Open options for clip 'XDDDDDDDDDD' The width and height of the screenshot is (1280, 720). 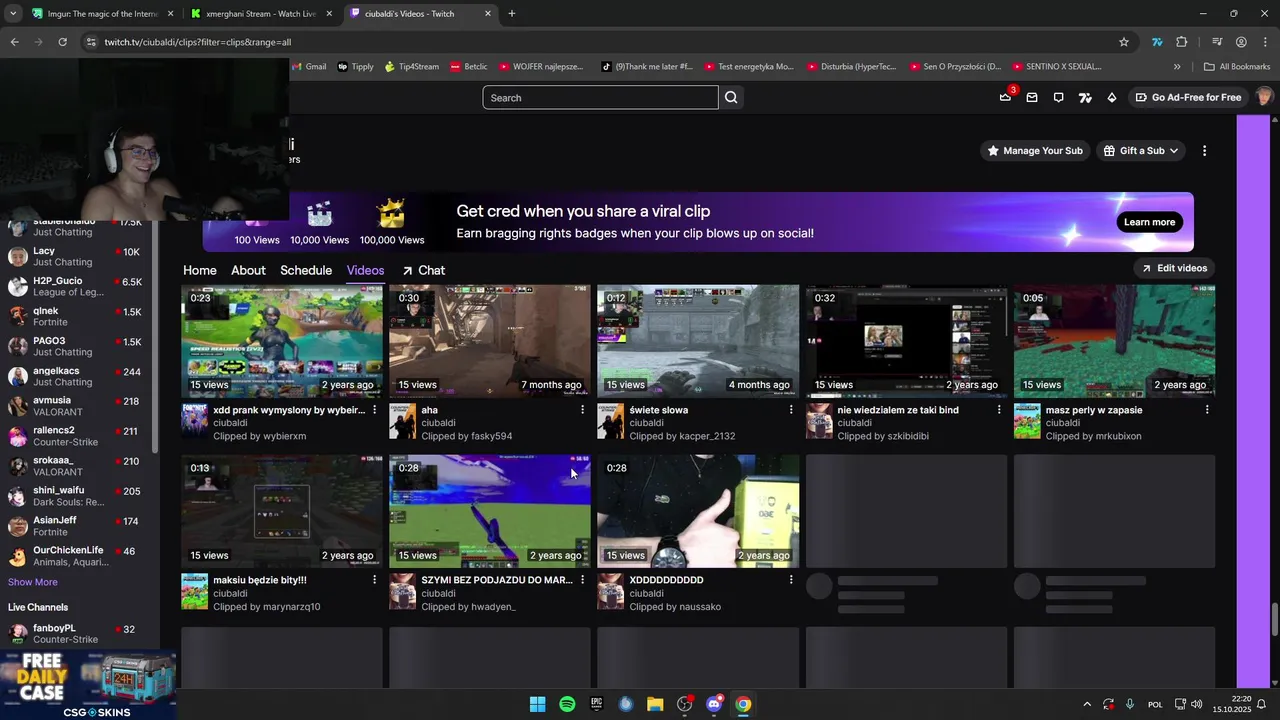pyautogui.click(x=791, y=580)
